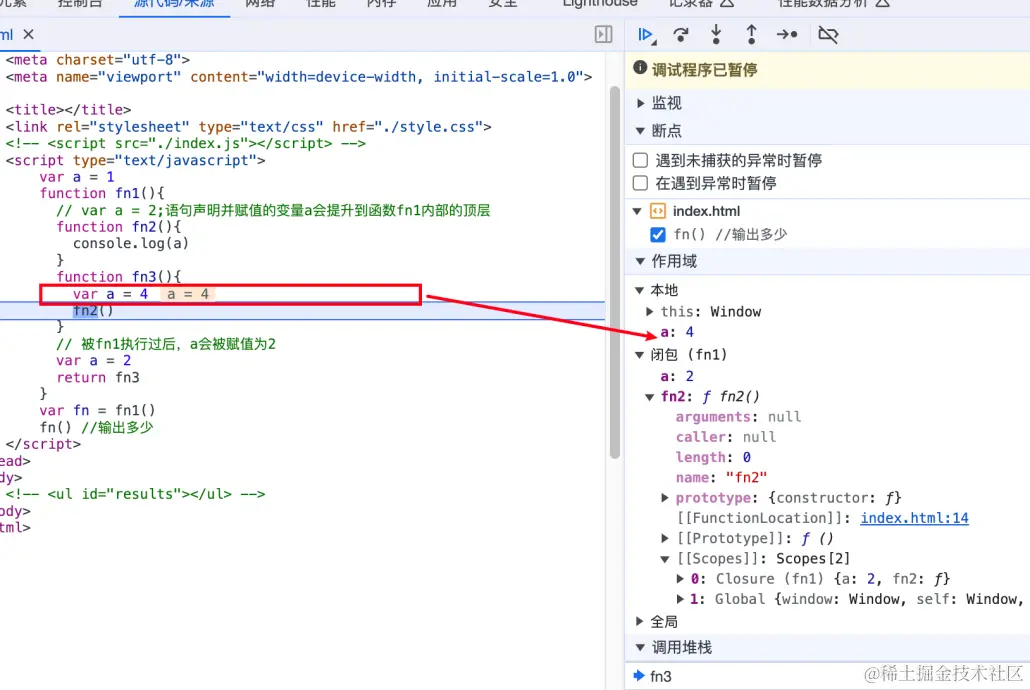This screenshot has width=1030, height=690.
Task: Uncheck the fn() //输出多少 breakpoint
Action: coord(658,235)
